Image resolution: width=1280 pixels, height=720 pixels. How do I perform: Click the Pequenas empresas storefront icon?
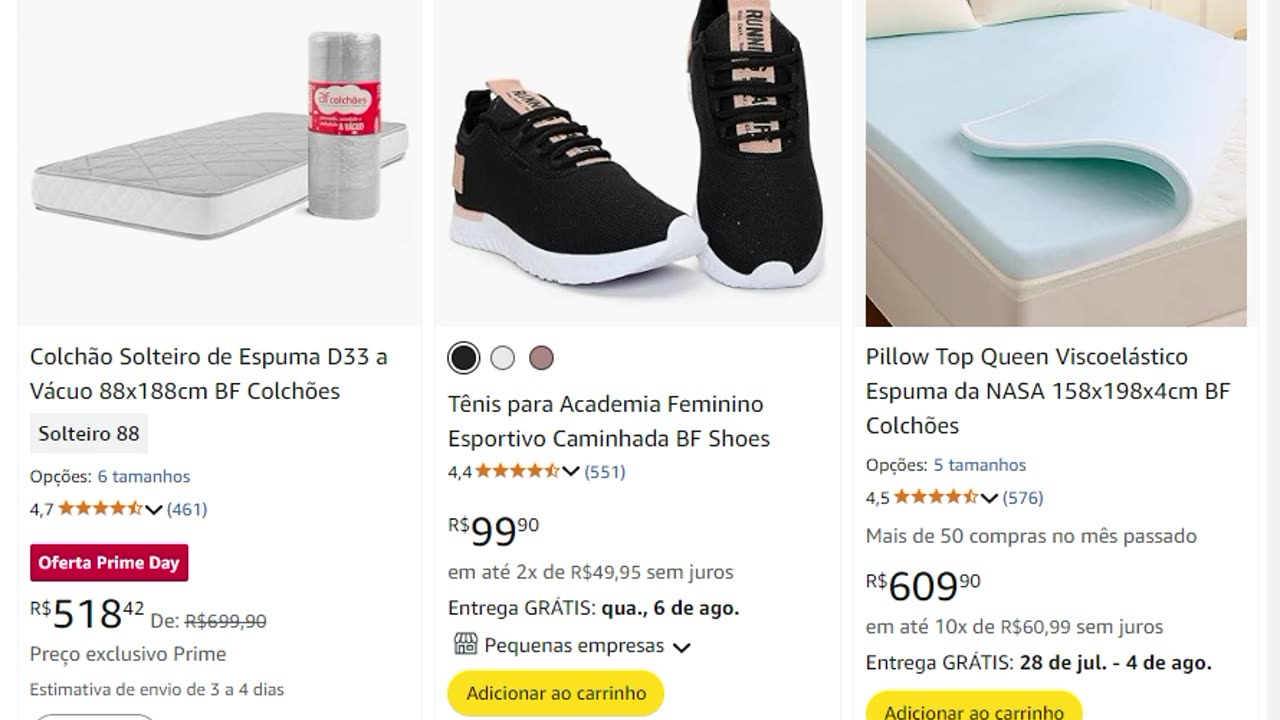(465, 645)
